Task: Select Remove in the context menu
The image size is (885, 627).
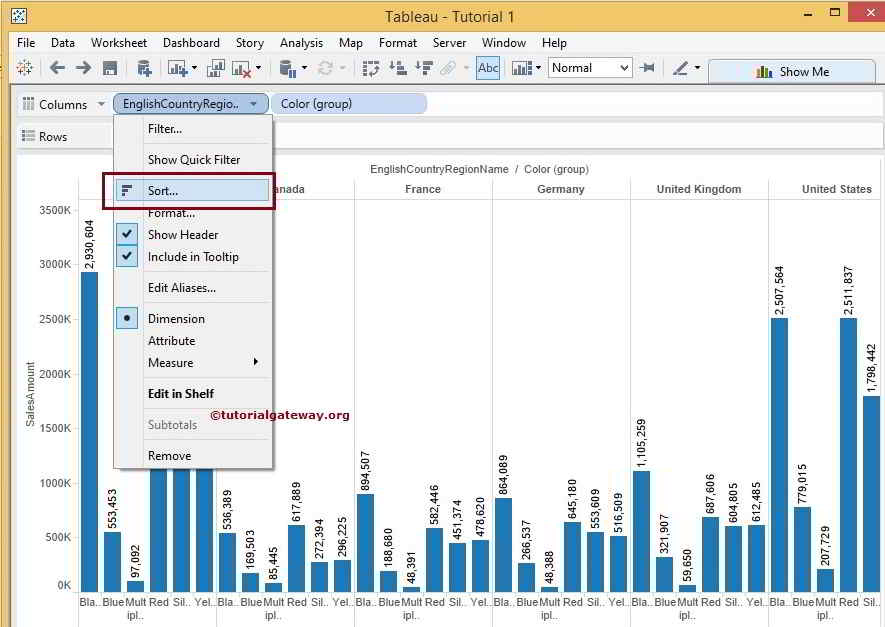Action: click(169, 456)
